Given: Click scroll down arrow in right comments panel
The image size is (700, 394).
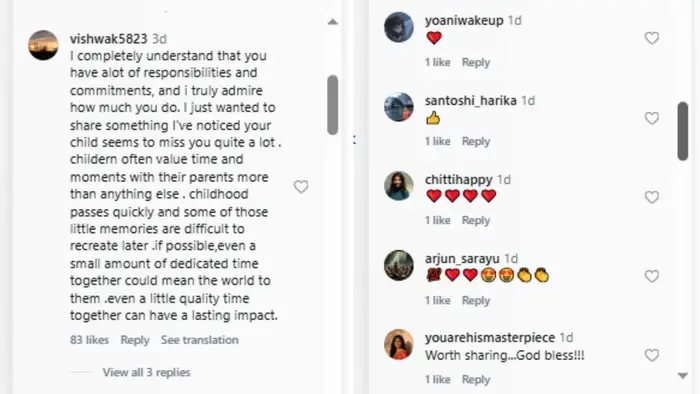Looking at the screenshot, I should click(x=683, y=376).
